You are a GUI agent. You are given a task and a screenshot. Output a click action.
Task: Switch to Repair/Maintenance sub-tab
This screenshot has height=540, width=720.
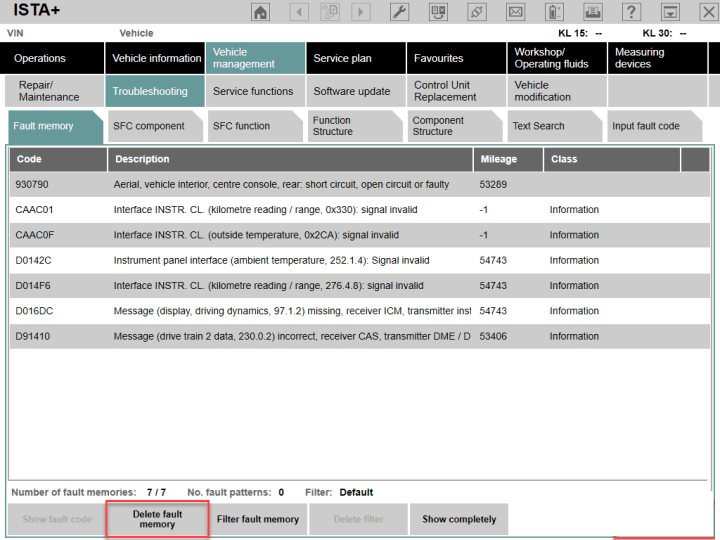coord(54,91)
